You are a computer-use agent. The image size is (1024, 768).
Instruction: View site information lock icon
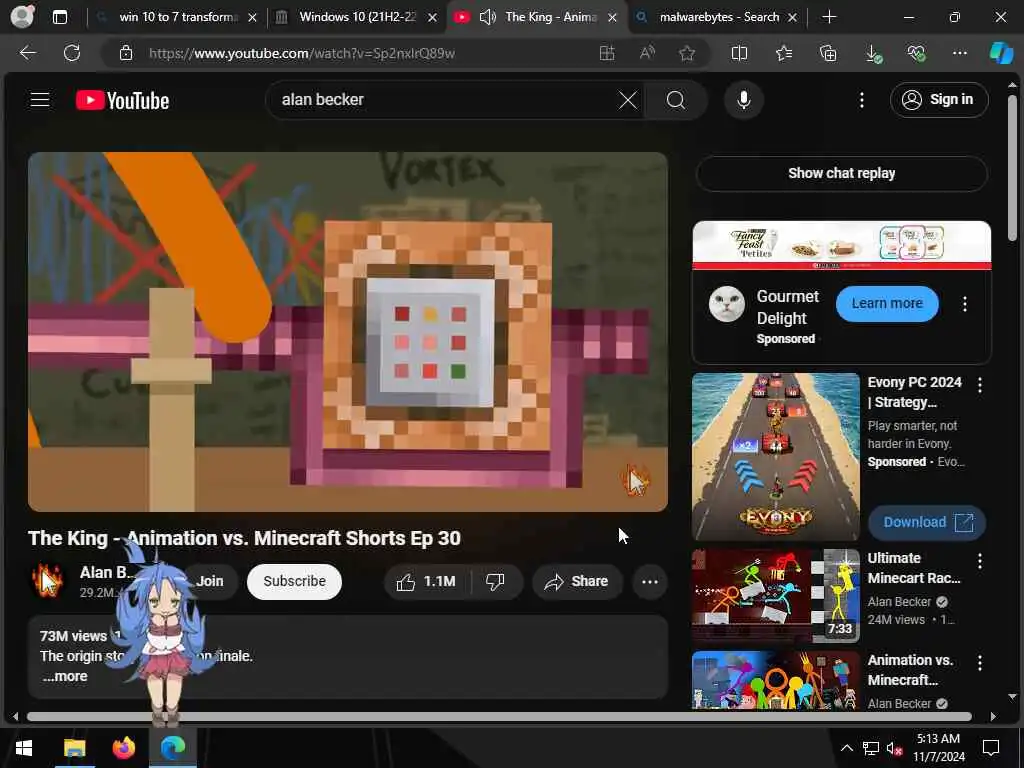[126, 54]
